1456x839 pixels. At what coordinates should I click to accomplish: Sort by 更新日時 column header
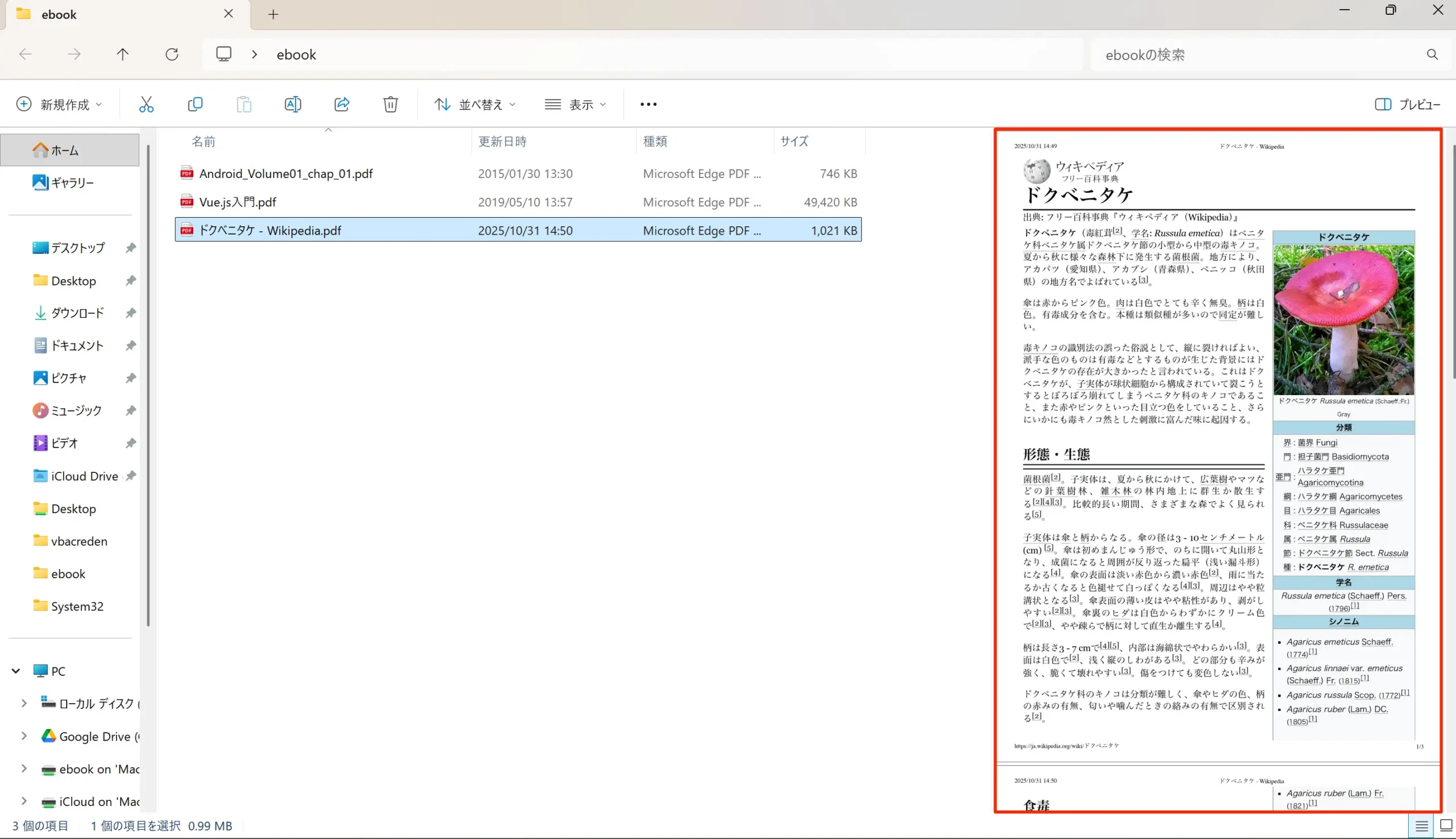click(502, 141)
